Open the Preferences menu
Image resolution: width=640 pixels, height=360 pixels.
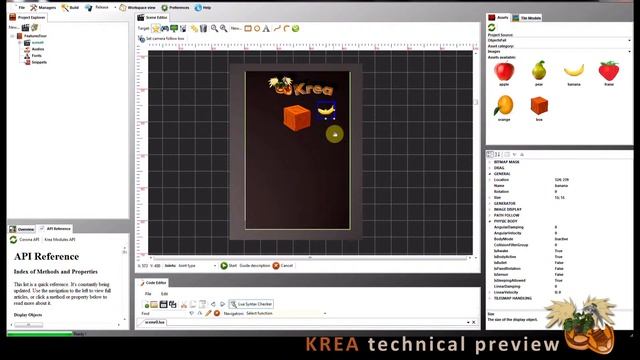[176, 8]
